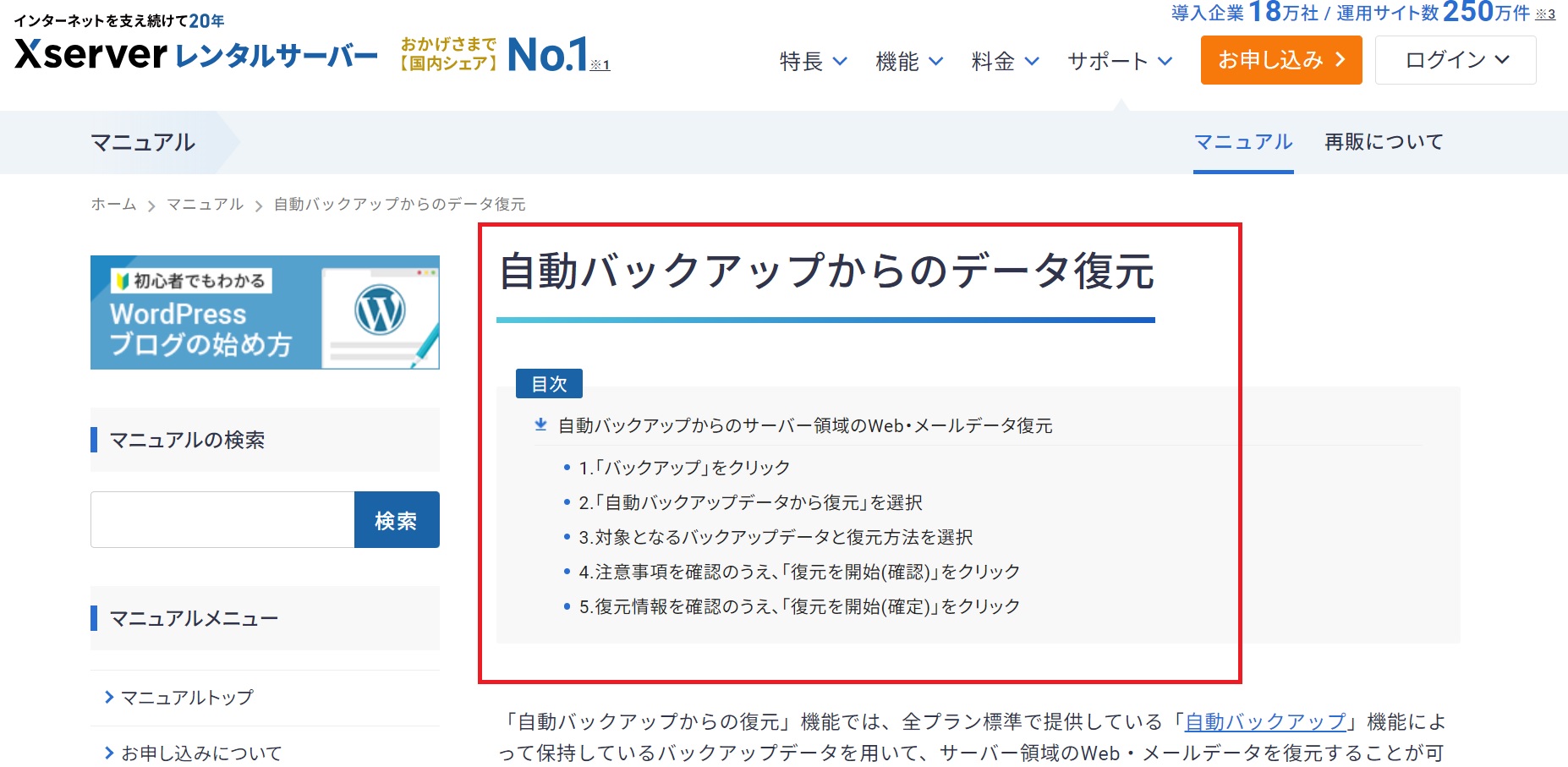1568x767 pixels.
Task: Click the chevron beside お申し込みについて
Action: pyautogui.click(x=107, y=751)
